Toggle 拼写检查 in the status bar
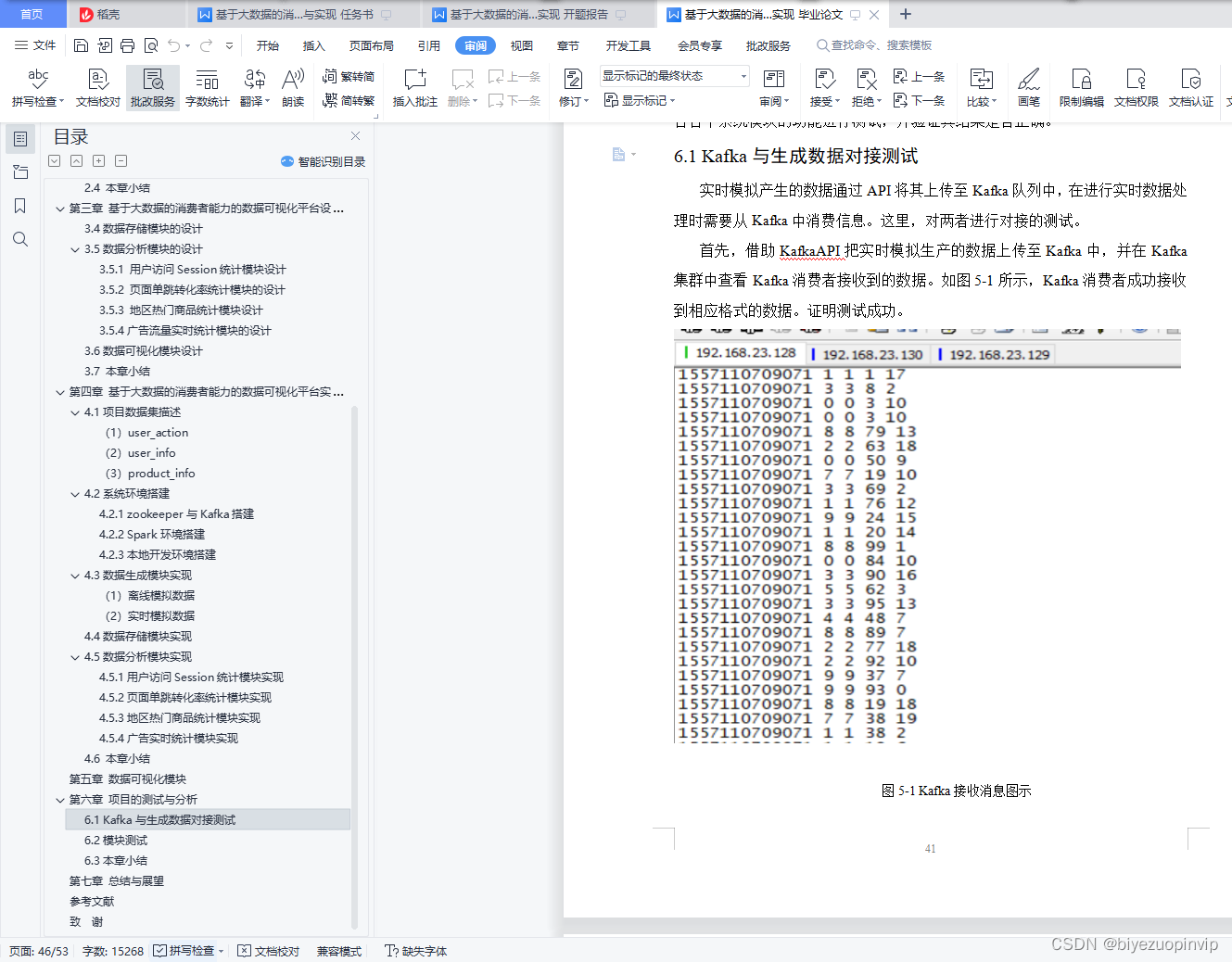This screenshot has height=962, width=1232. 189,951
